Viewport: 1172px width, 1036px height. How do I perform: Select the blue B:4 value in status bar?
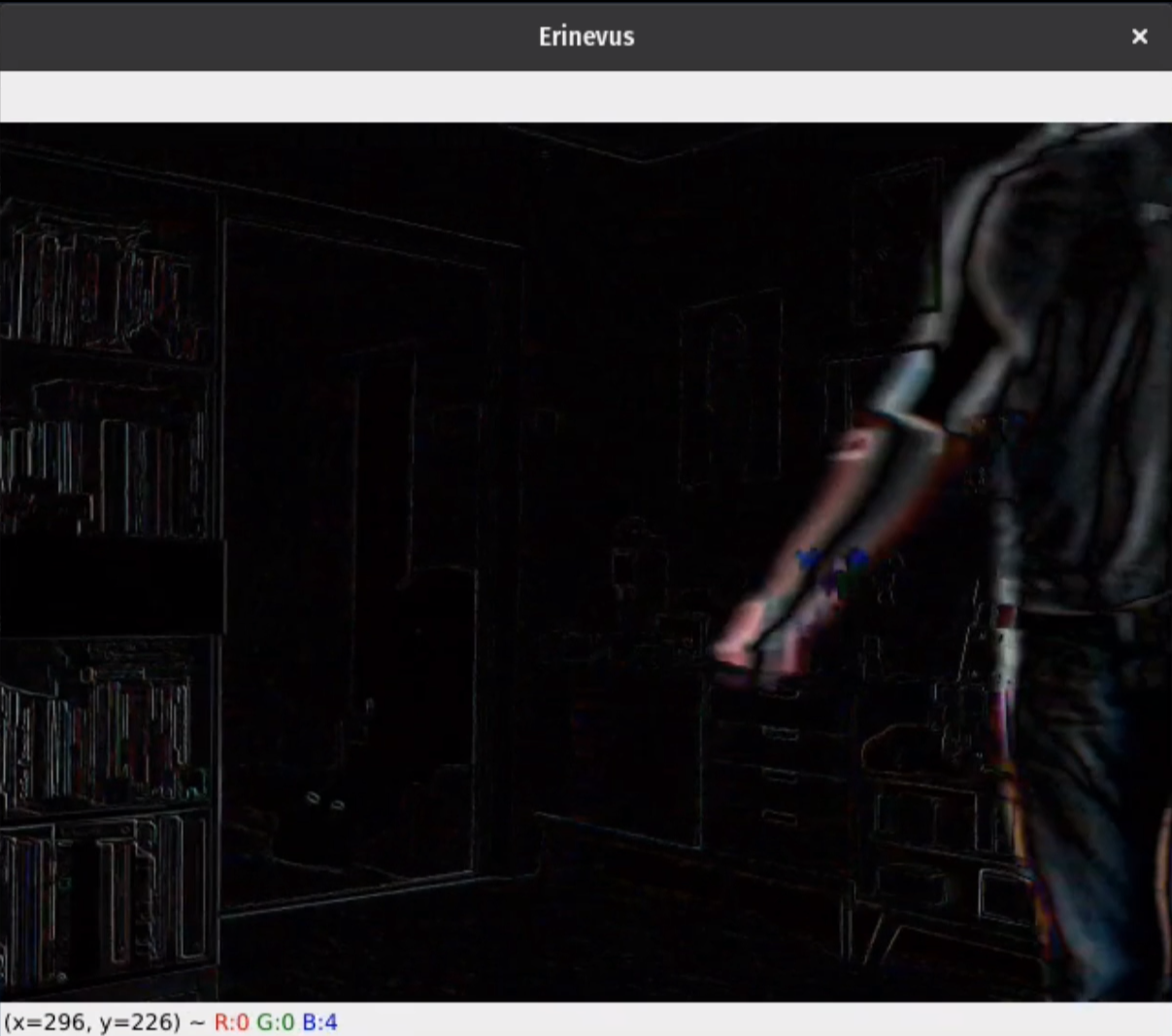pos(319,1021)
